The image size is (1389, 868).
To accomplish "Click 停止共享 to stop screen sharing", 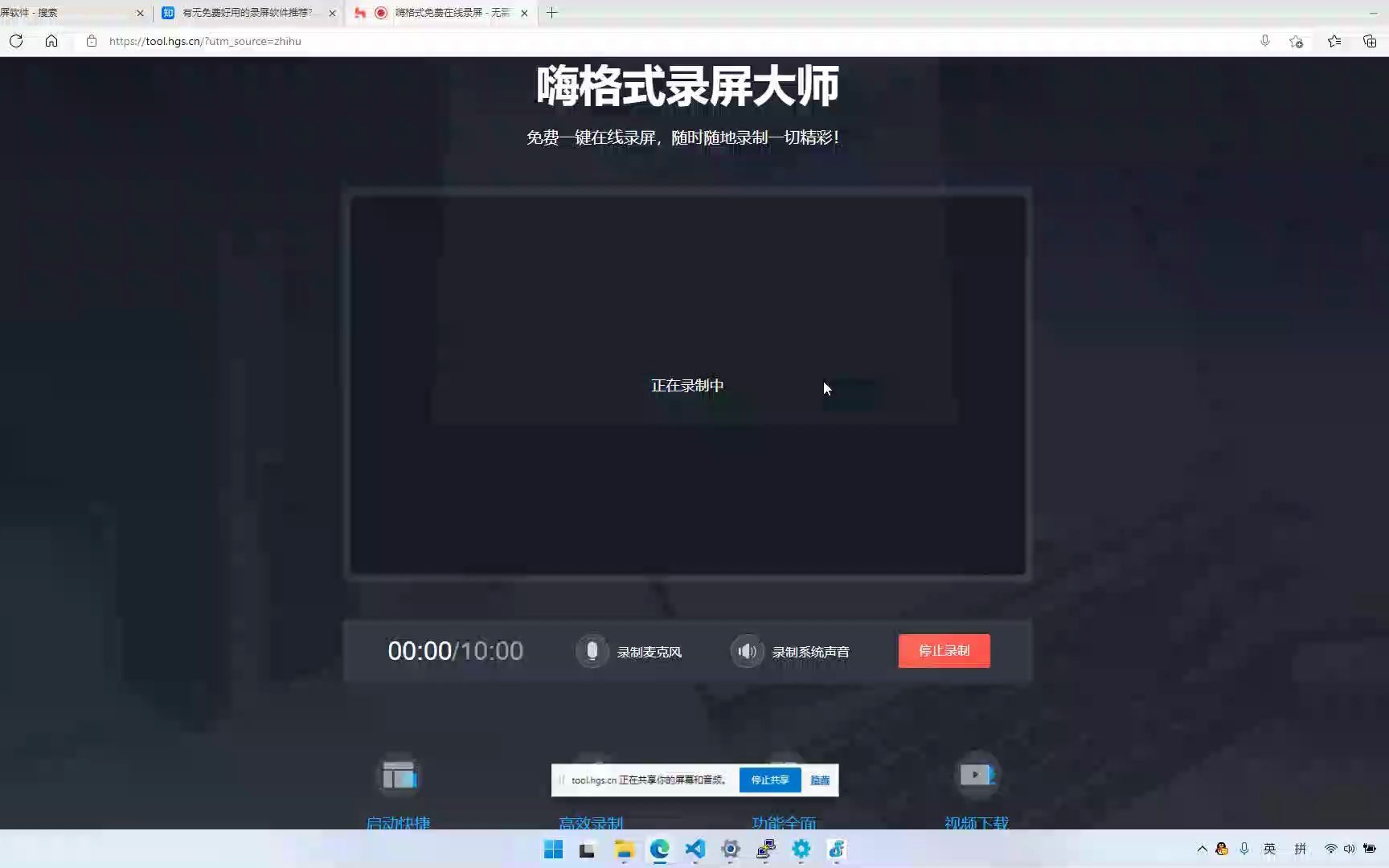I will (769, 780).
